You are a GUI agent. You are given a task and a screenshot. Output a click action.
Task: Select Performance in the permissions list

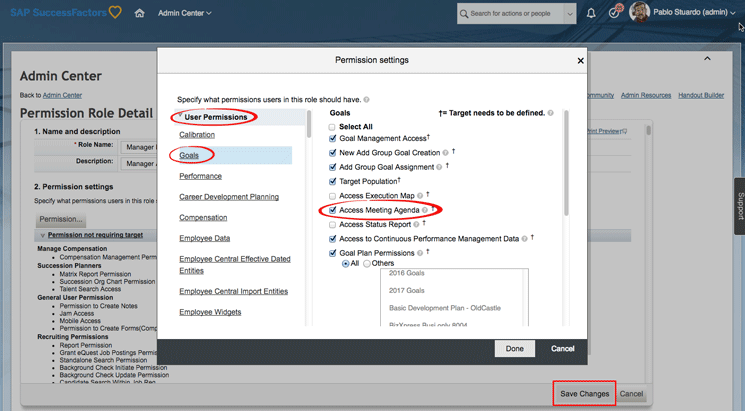point(201,176)
